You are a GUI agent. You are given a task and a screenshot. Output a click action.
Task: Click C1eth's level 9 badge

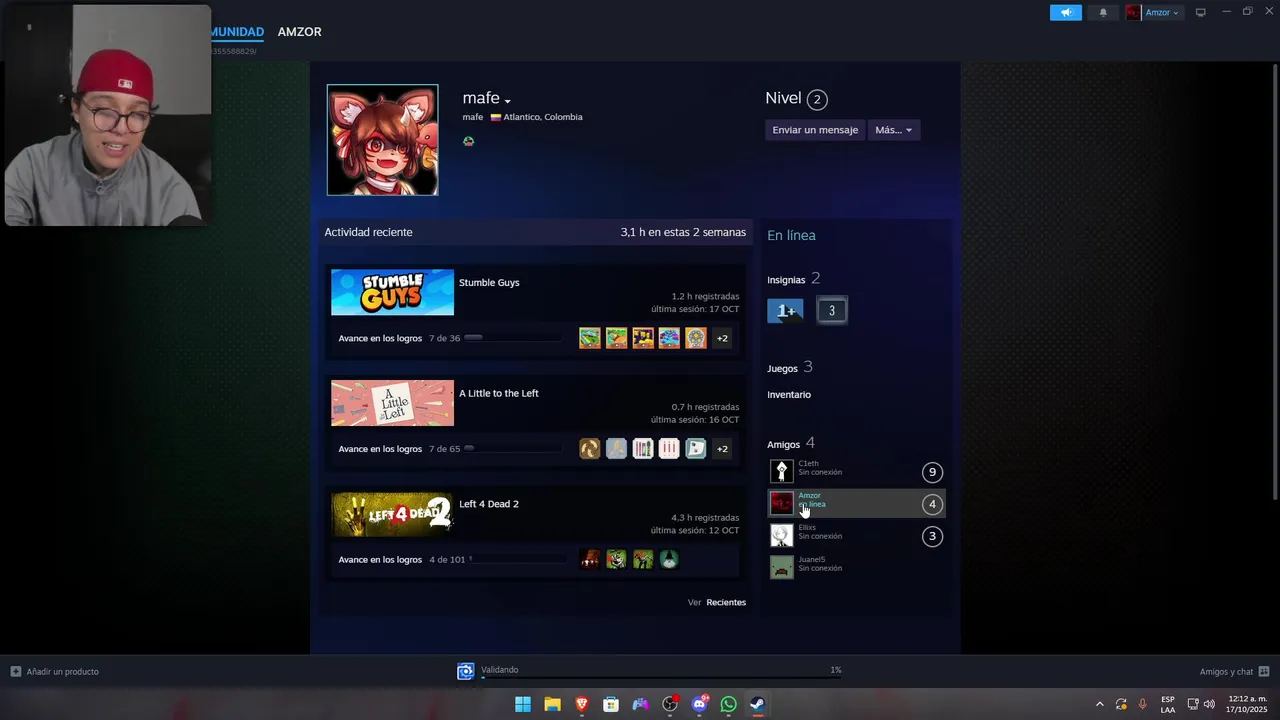pyautogui.click(x=932, y=473)
